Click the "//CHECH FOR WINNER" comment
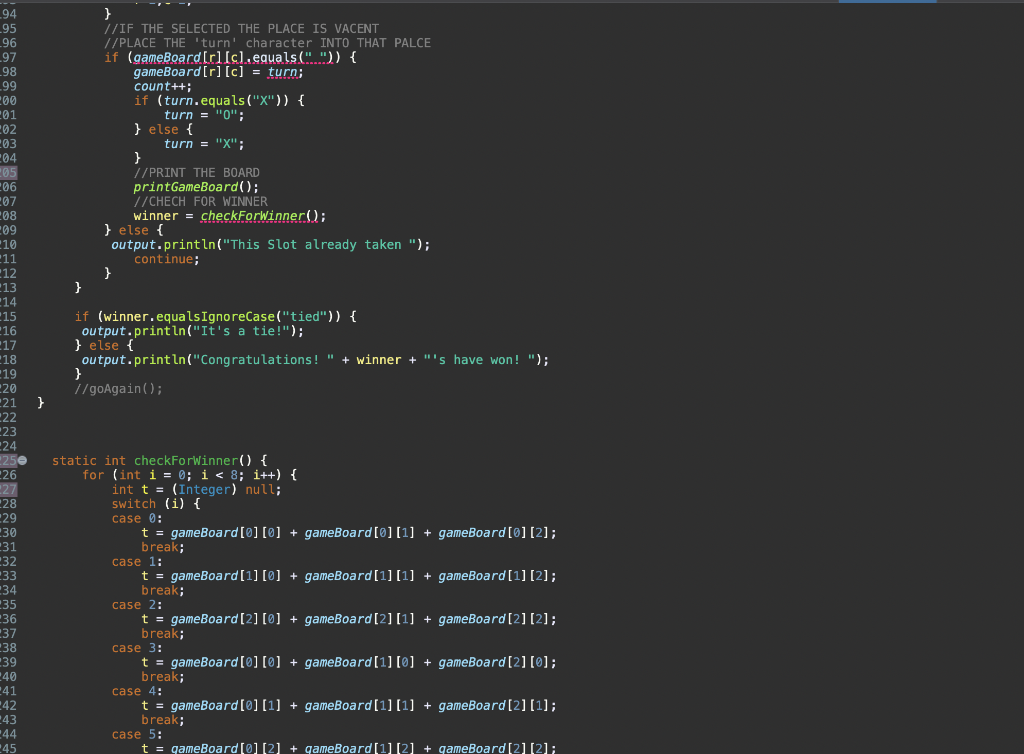This screenshot has width=1024, height=754. (x=200, y=201)
